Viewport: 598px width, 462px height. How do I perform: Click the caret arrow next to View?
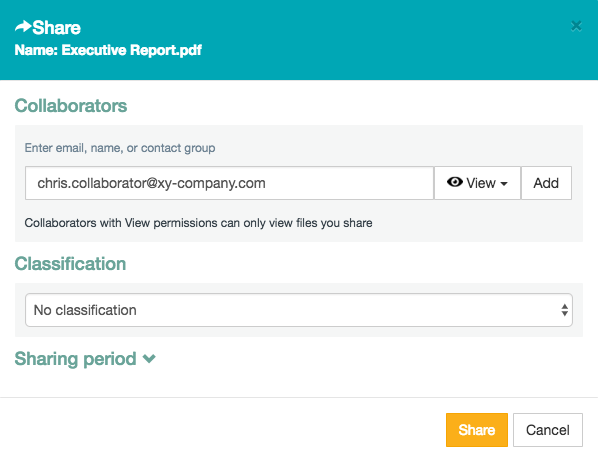pos(504,184)
